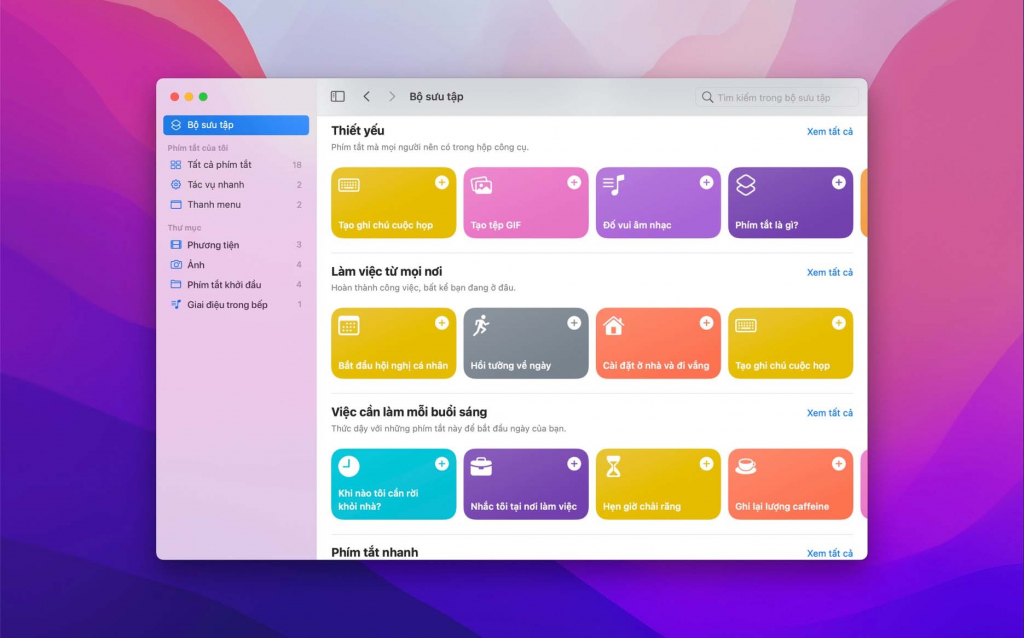Open the 'Ghi lại lượng caffeine' shortcut card
1024x638 pixels.
click(790, 484)
